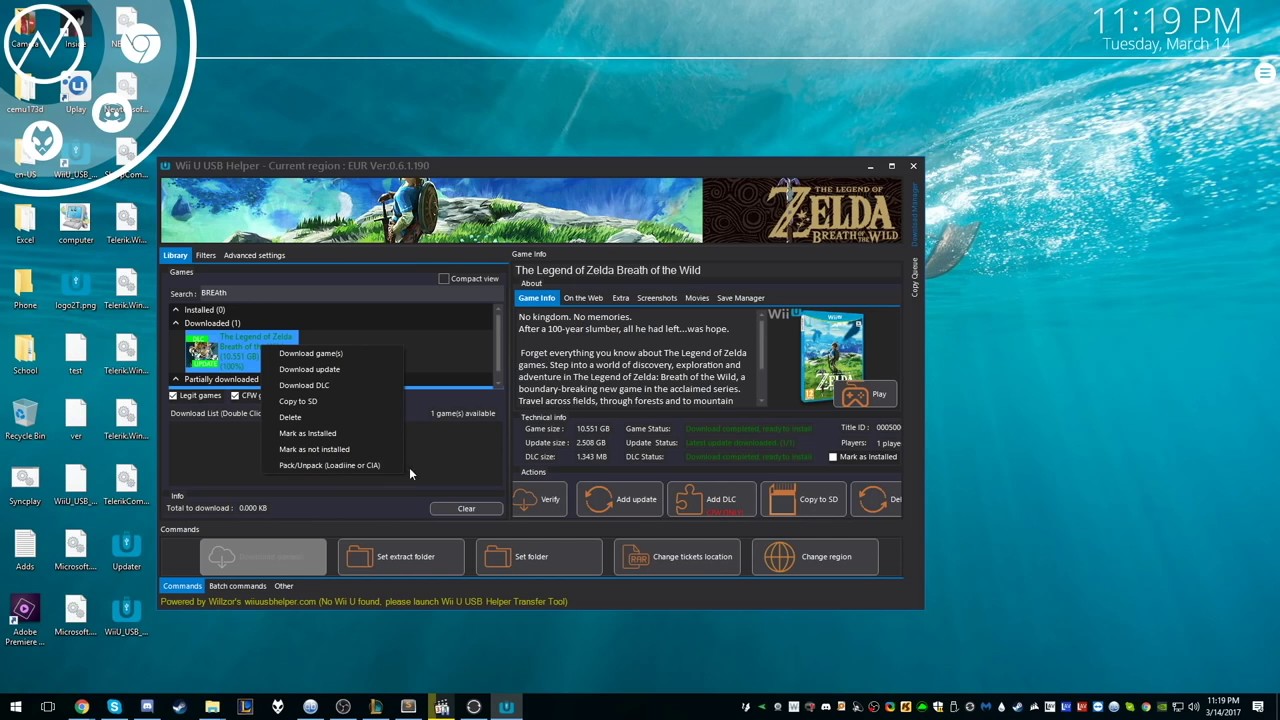Open the Excel desktop folder icon
The width and height of the screenshot is (1280, 720).
click(x=25, y=224)
